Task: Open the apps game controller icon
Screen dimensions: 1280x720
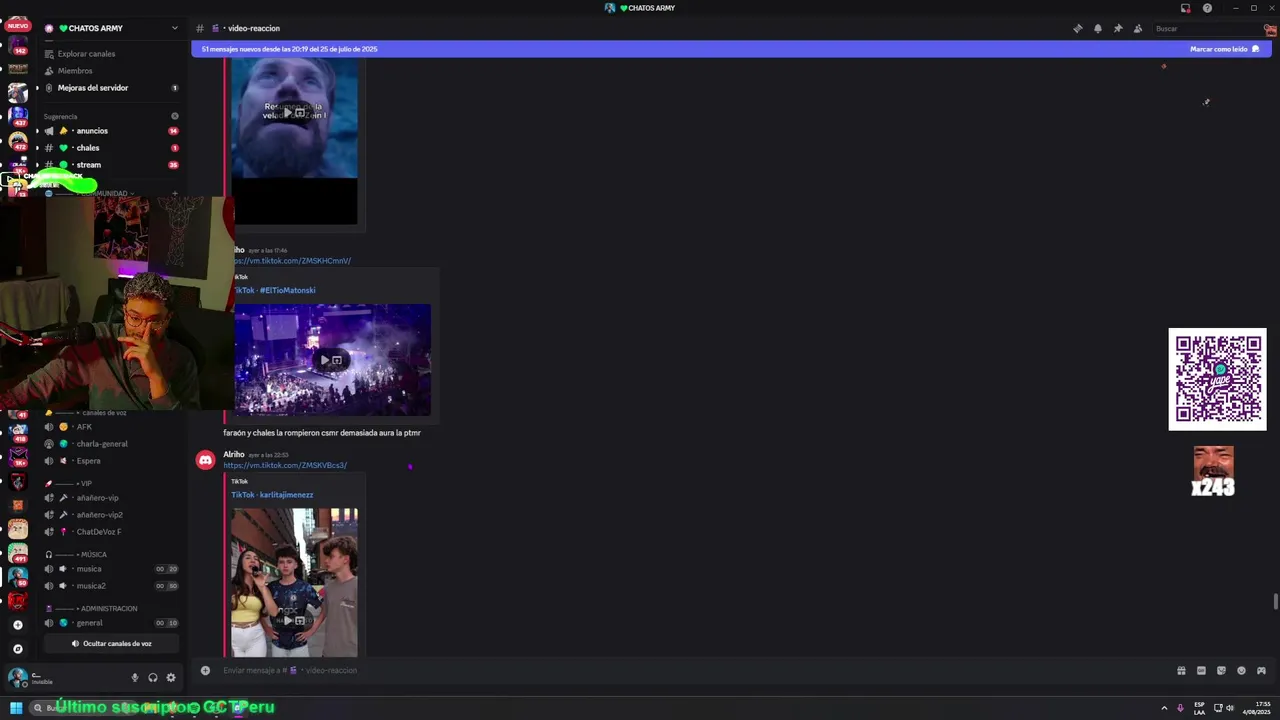Action: [1261, 670]
